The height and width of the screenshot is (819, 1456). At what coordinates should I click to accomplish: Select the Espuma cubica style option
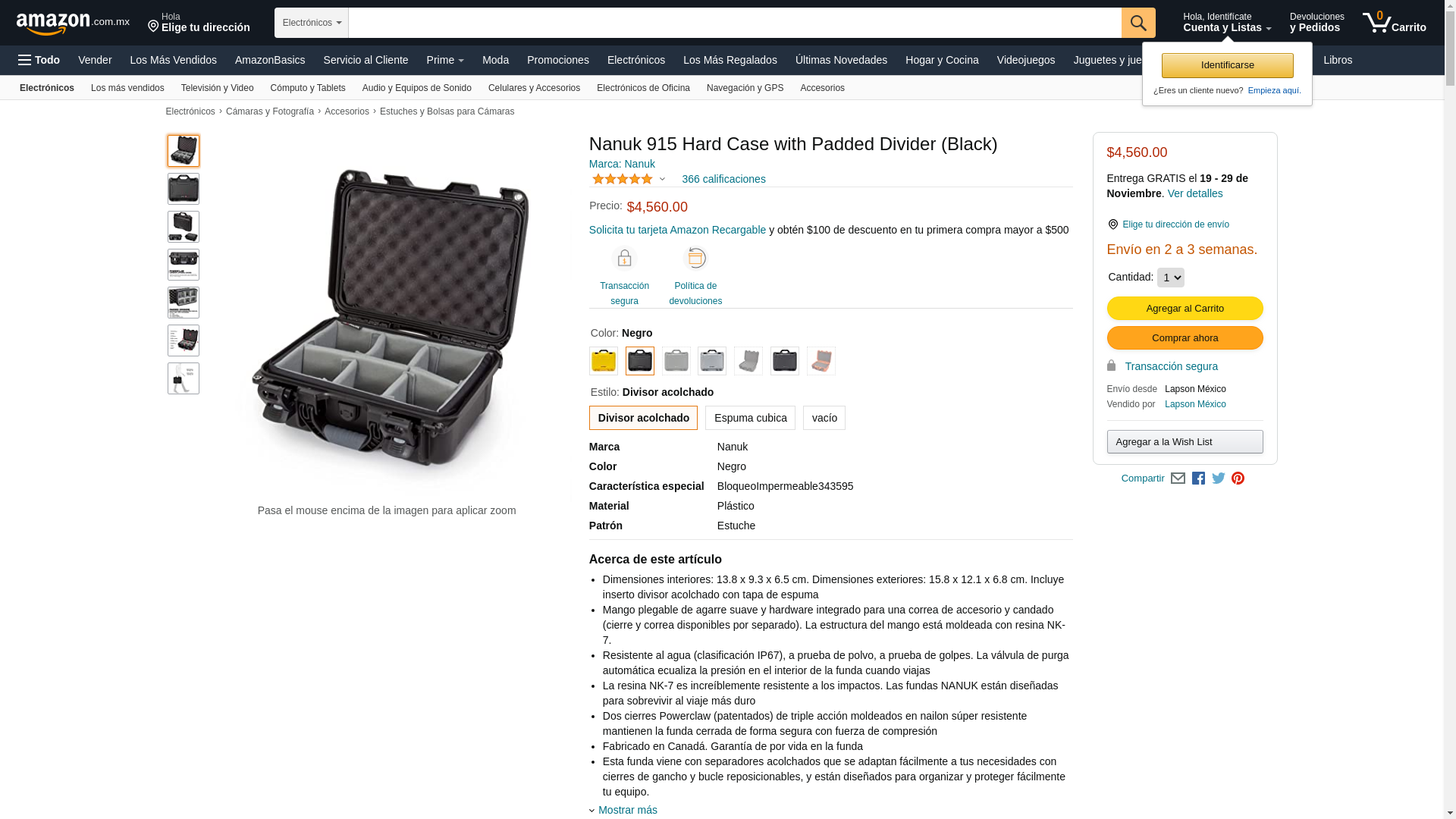750,418
